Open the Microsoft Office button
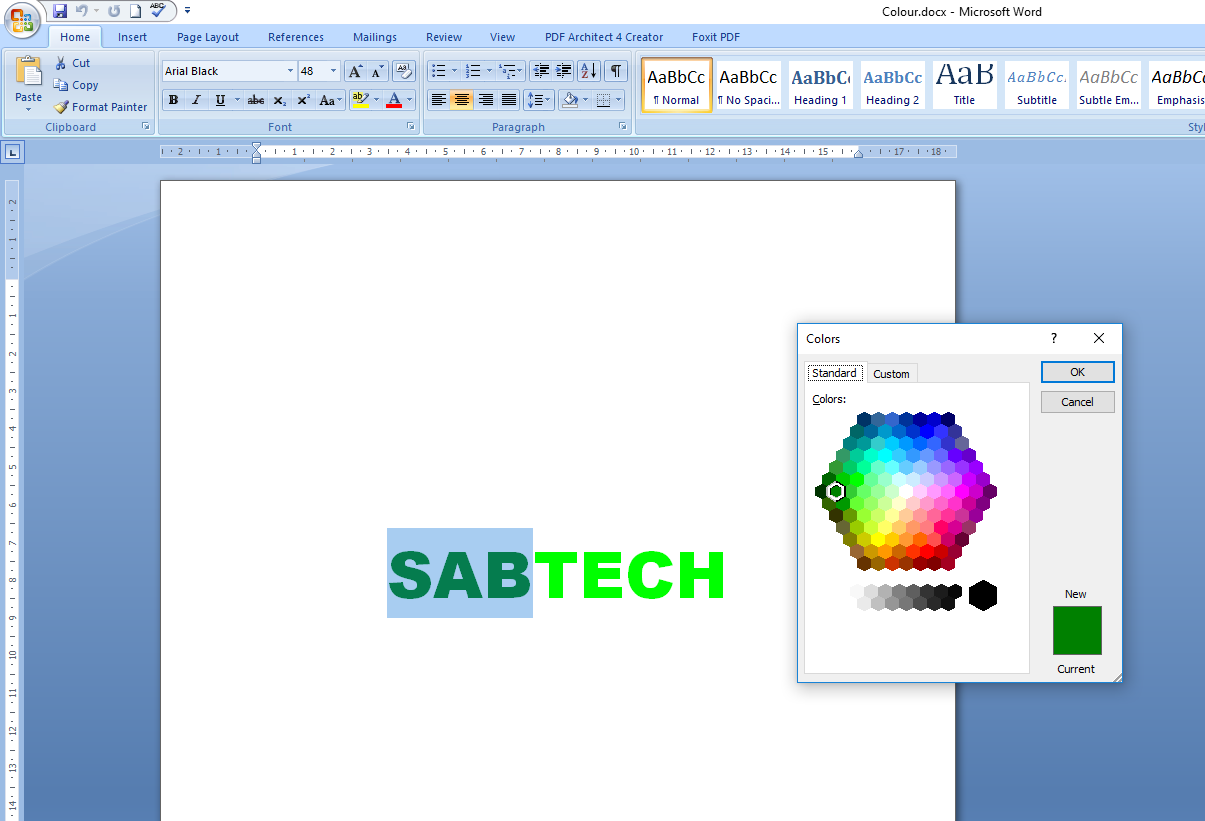This screenshot has height=821, width=1205. [x=24, y=20]
